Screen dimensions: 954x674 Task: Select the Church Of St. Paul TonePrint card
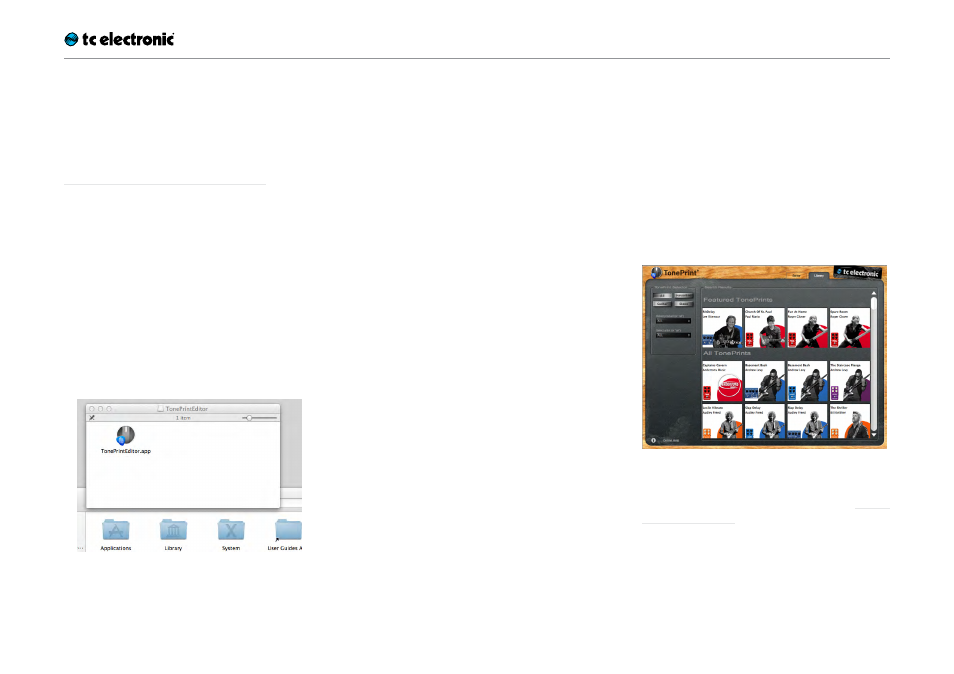pos(765,328)
